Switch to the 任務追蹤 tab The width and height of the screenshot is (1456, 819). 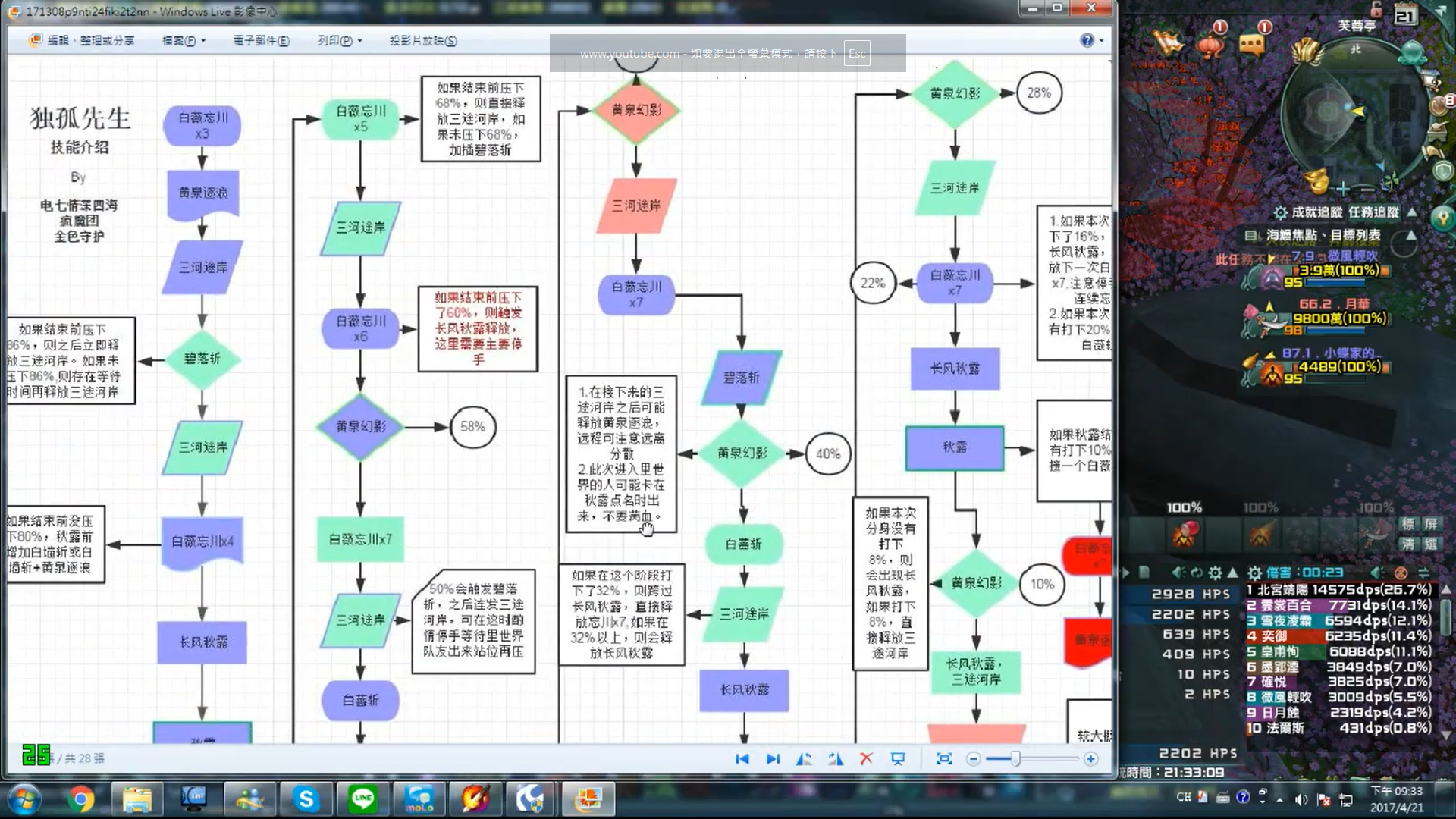(x=1373, y=212)
